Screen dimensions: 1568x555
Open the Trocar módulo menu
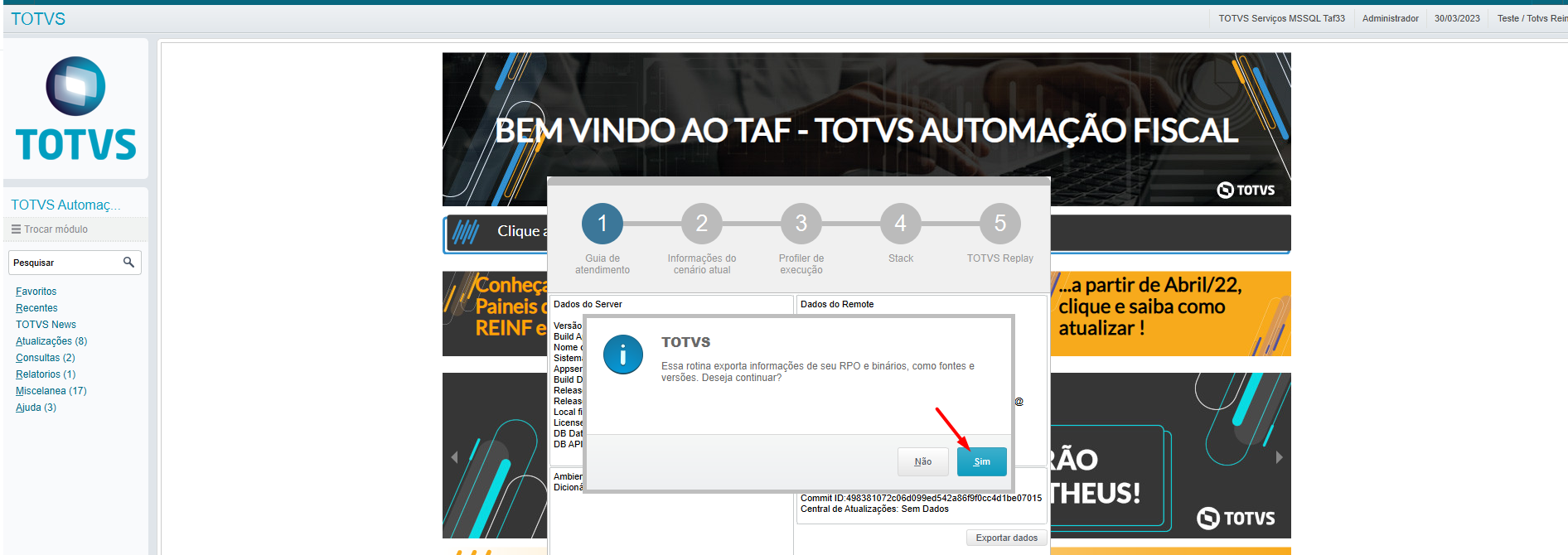click(x=50, y=229)
